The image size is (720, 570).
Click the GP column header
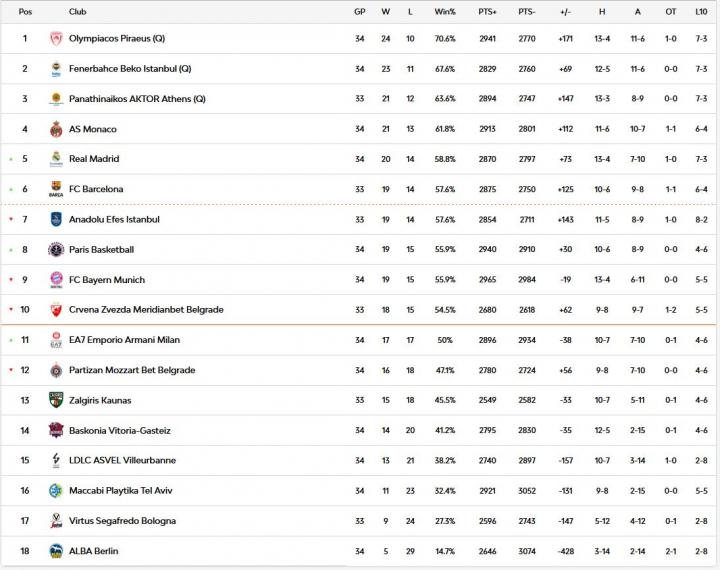[360, 12]
